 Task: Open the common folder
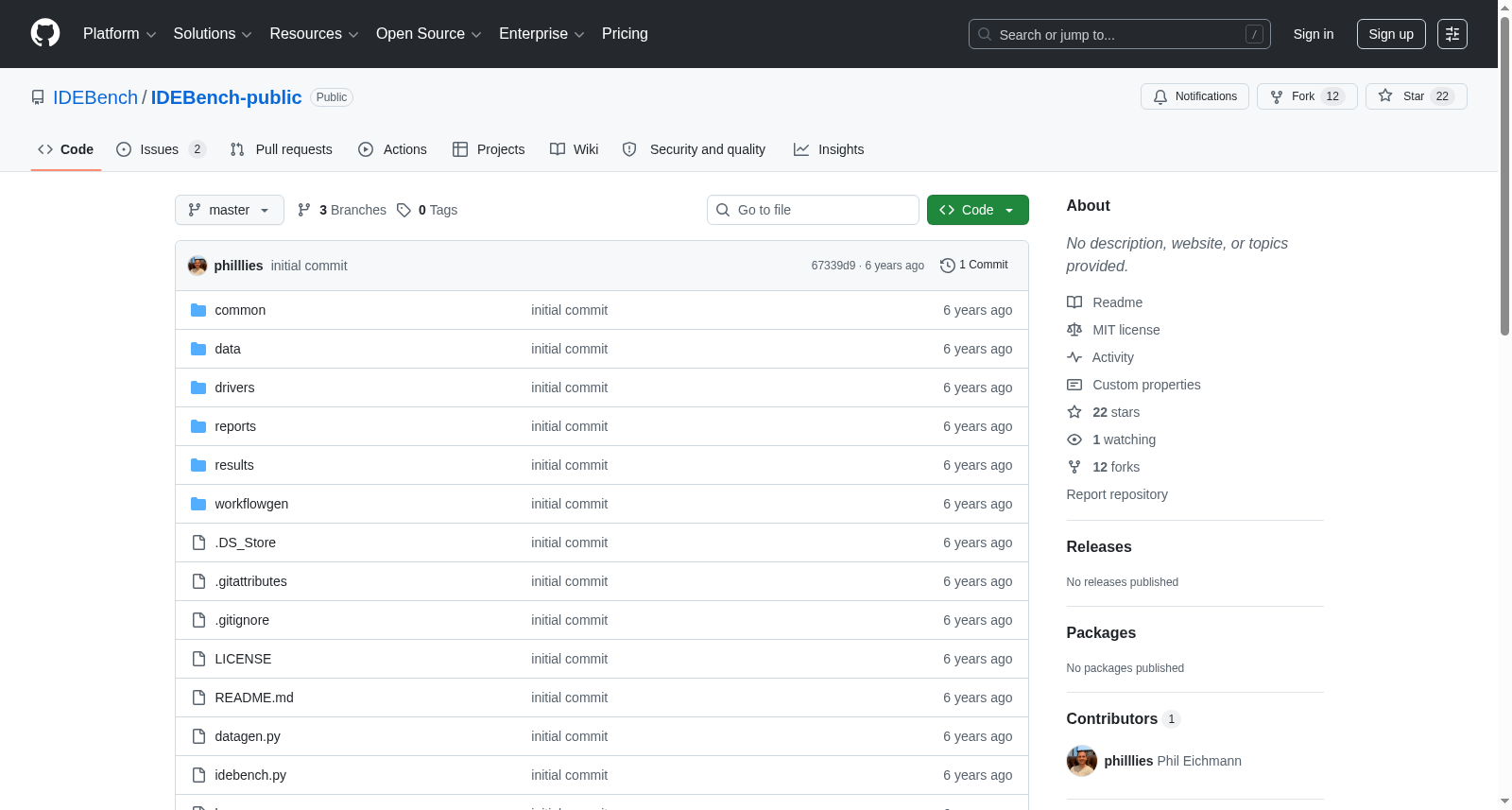click(240, 310)
